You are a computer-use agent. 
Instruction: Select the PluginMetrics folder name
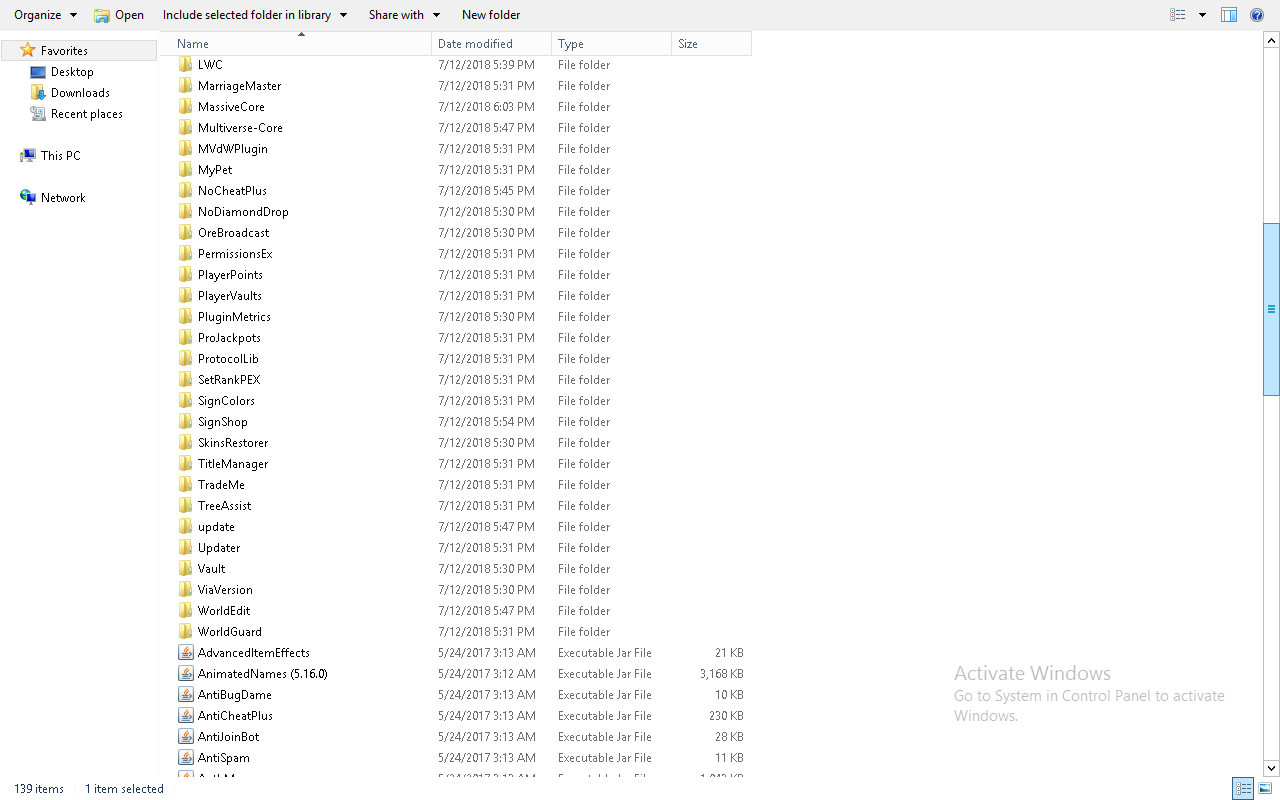(x=234, y=317)
